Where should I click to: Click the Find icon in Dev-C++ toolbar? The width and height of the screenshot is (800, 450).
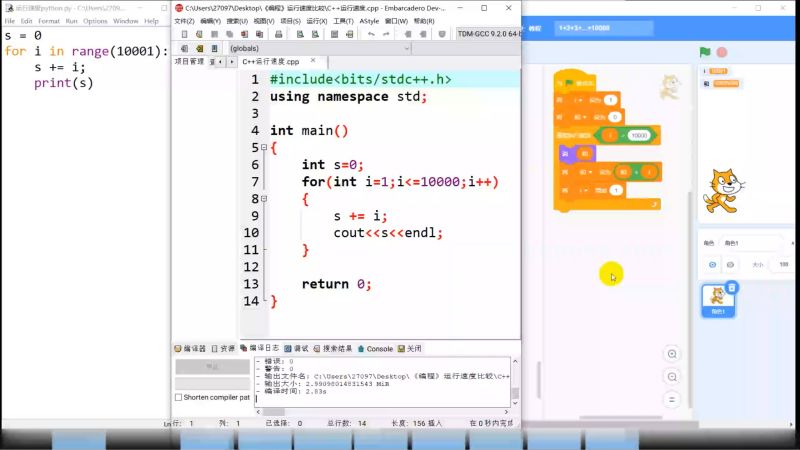[300, 34]
